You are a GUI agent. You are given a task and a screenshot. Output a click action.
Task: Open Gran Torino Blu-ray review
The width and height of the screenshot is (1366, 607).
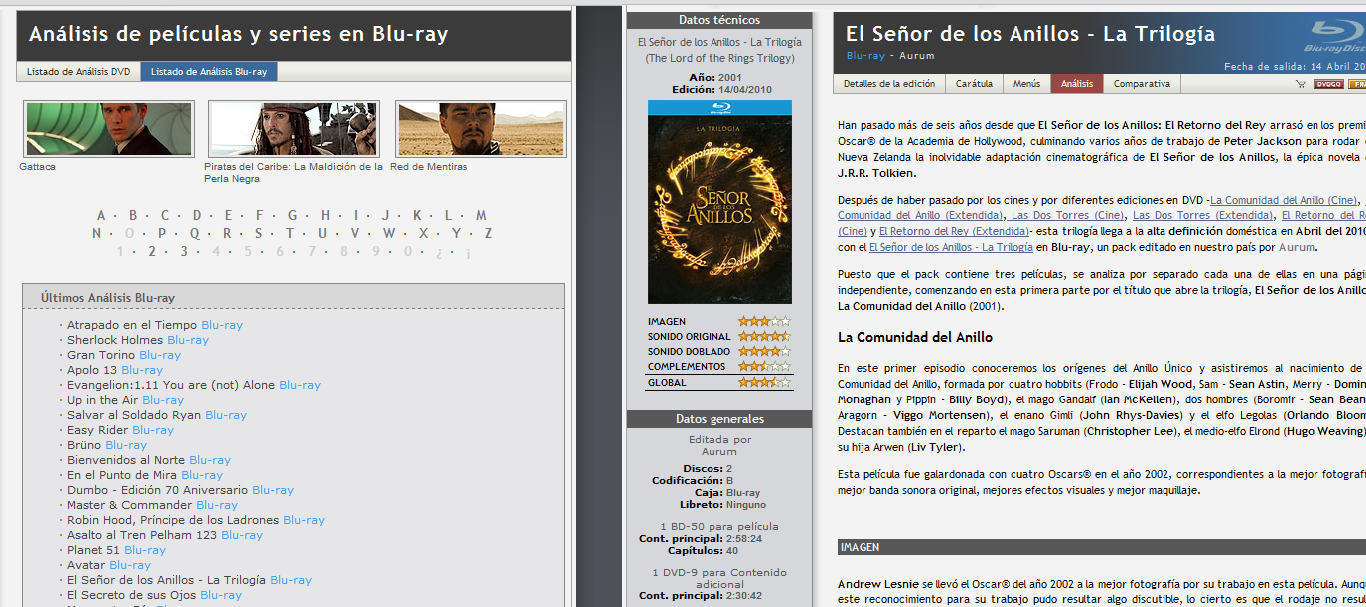click(124, 355)
